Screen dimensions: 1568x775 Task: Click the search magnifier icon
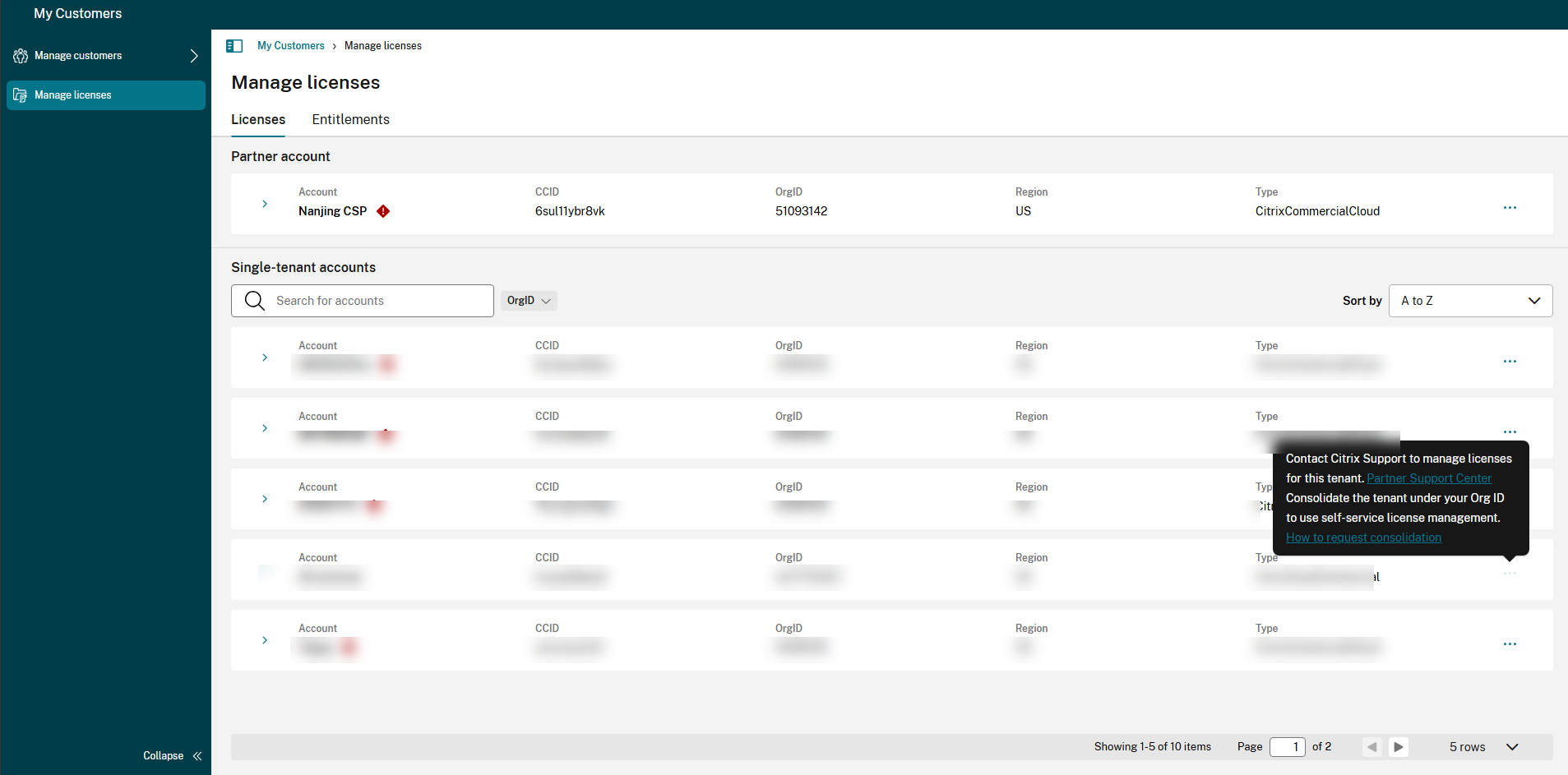point(254,300)
